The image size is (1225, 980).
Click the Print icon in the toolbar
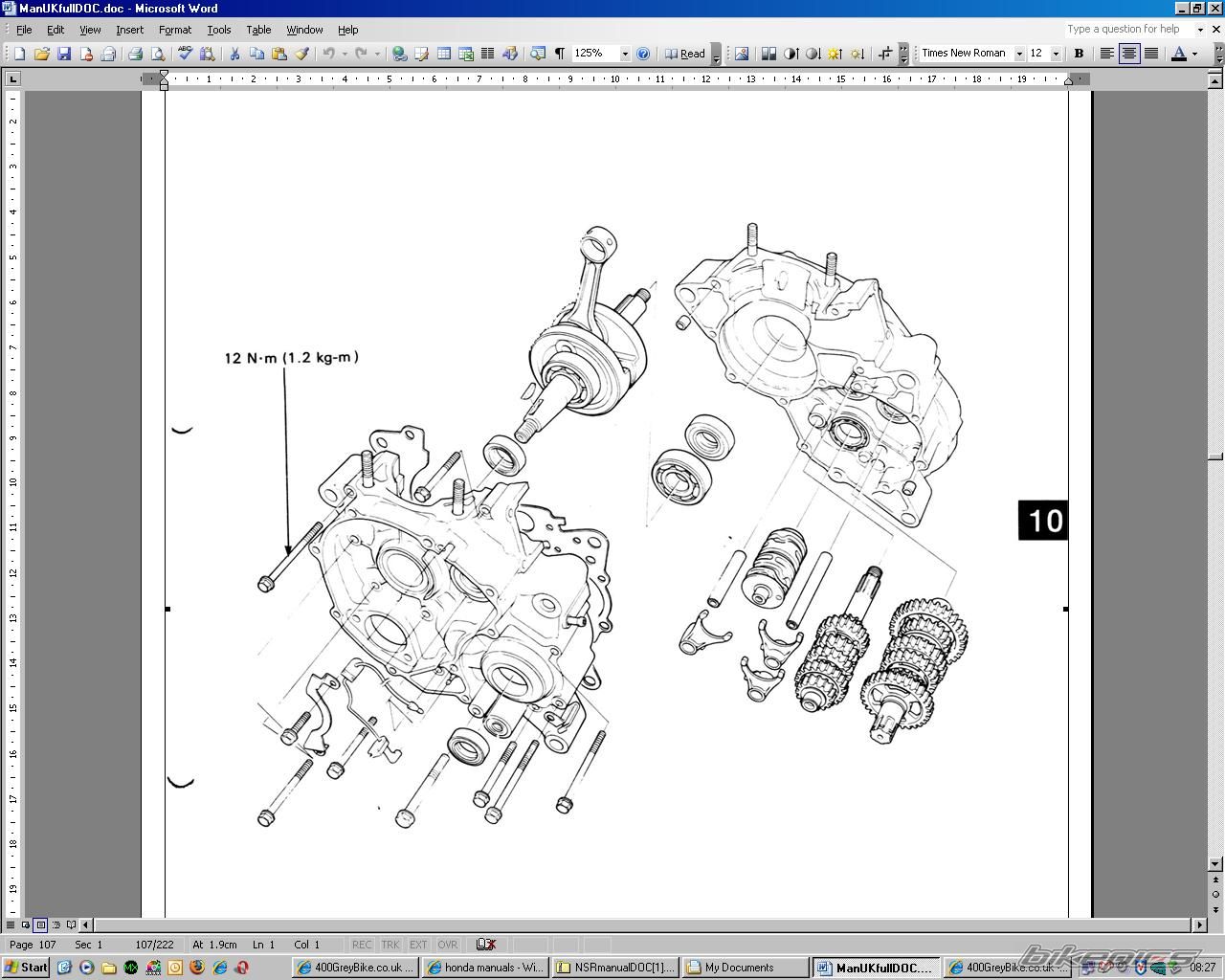click(x=135, y=54)
